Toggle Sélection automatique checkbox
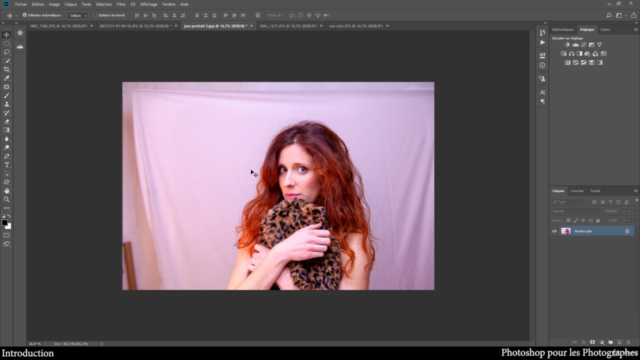The height and width of the screenshot is (360, 640). [25, 16]
